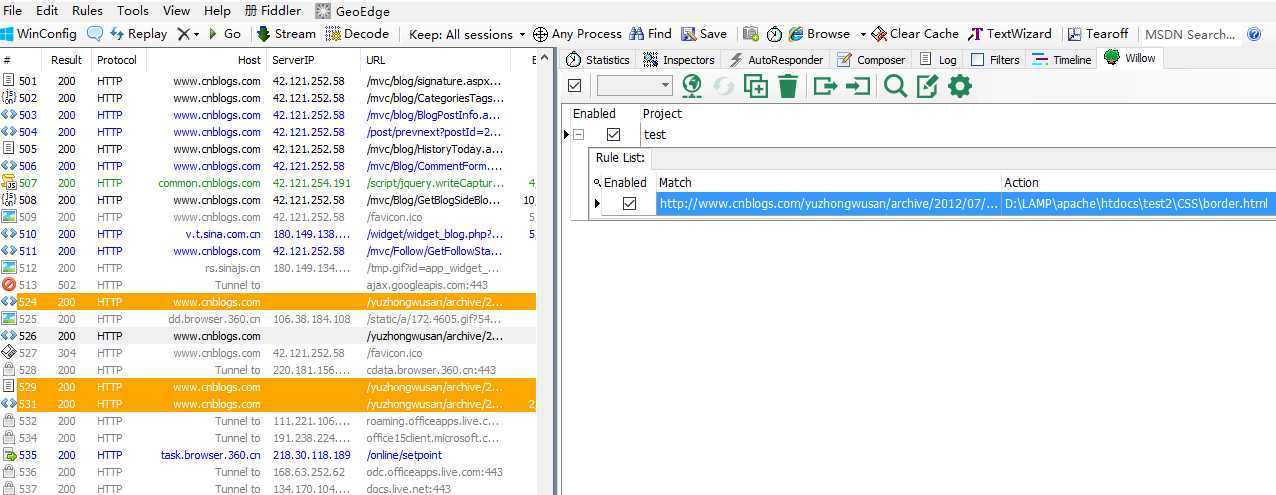
Task: Open the Help menu
Action: click(x=217, y=10)
